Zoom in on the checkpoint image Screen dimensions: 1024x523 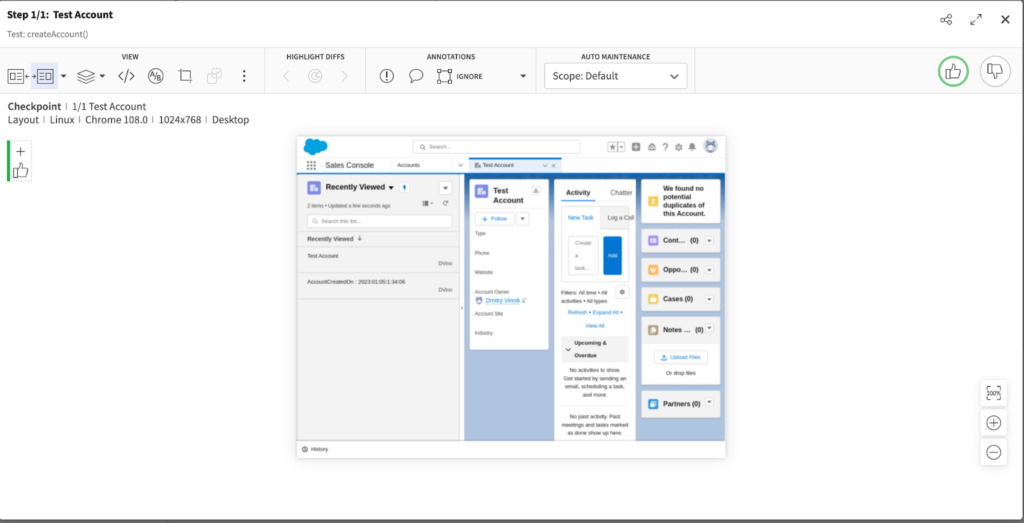(x=993, y=423)
